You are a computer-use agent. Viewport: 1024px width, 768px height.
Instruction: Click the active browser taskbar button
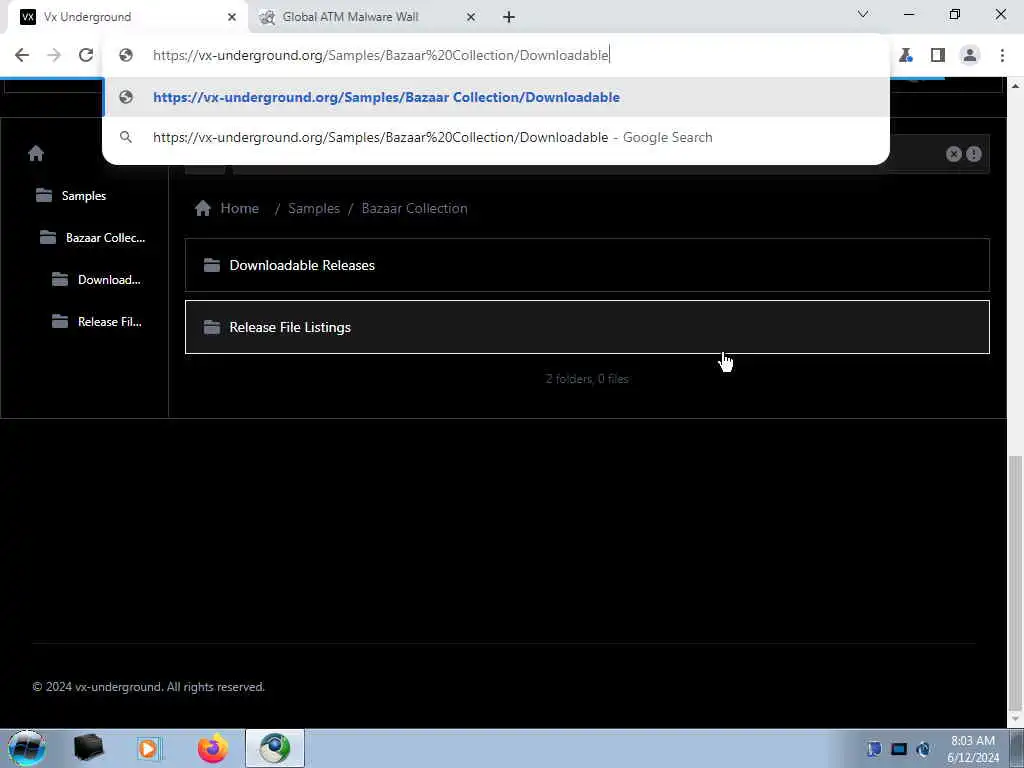coord(275,748)
